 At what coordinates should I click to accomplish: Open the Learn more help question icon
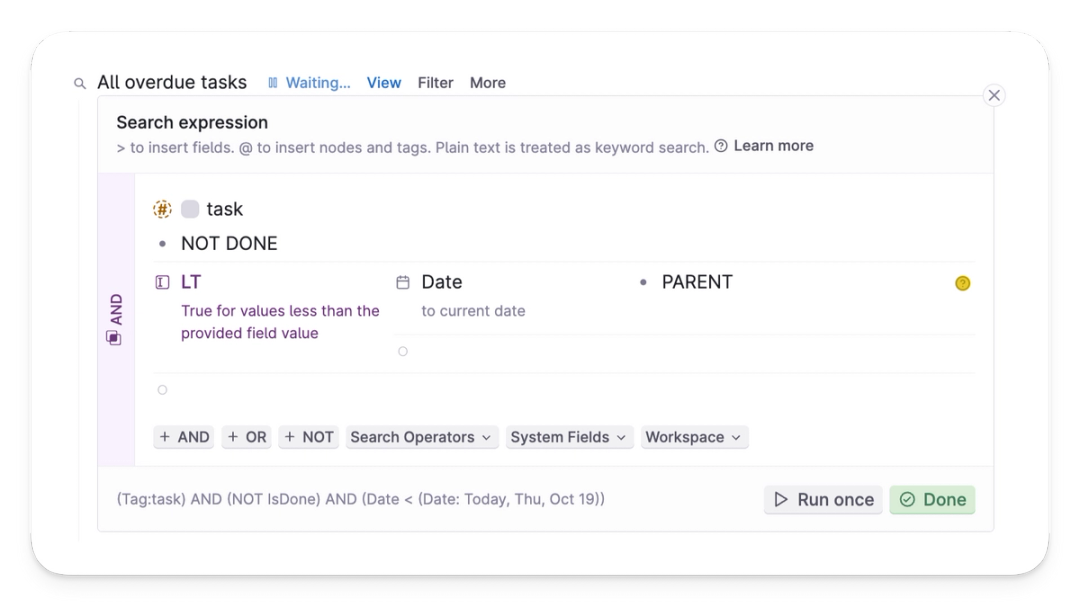click(721, 145)
